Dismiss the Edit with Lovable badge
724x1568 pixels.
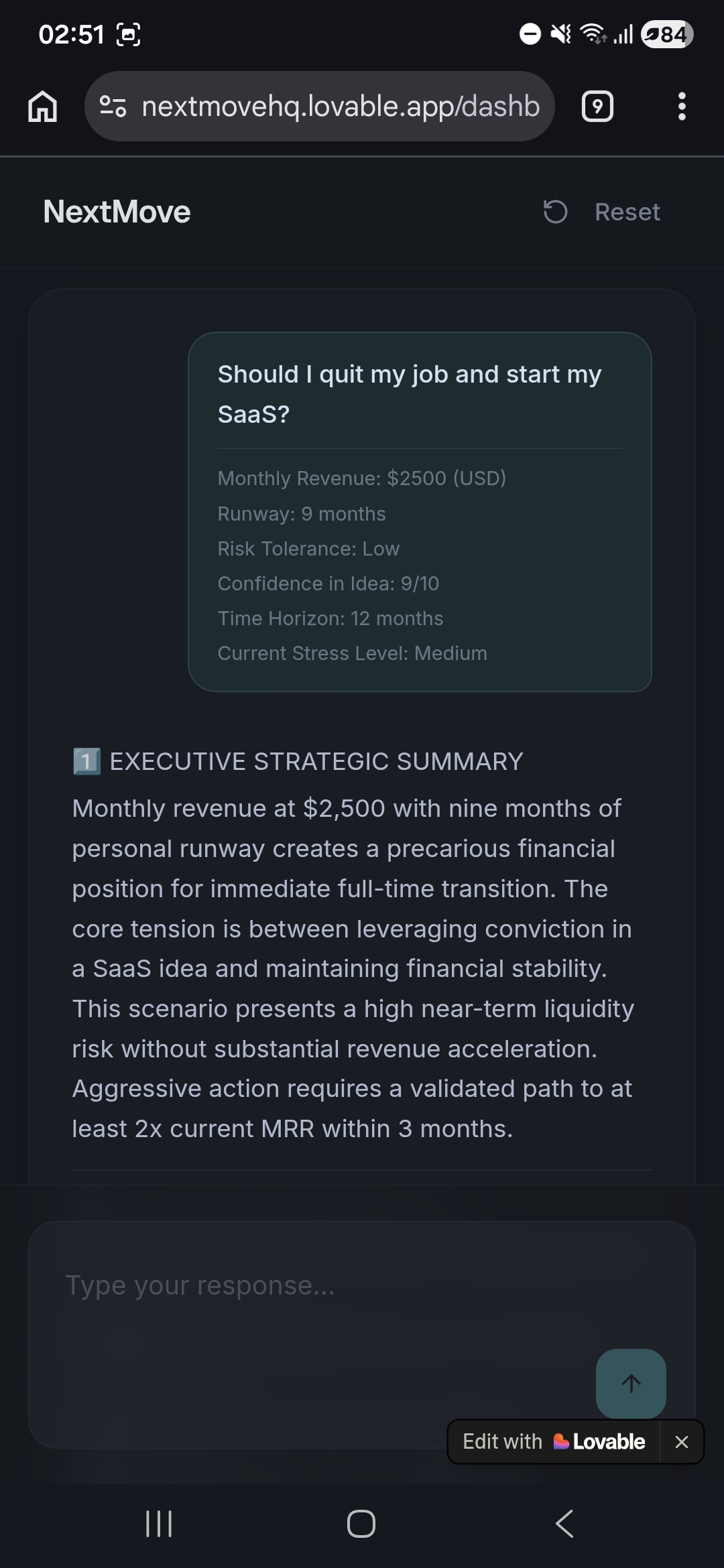coord(682,1441)
